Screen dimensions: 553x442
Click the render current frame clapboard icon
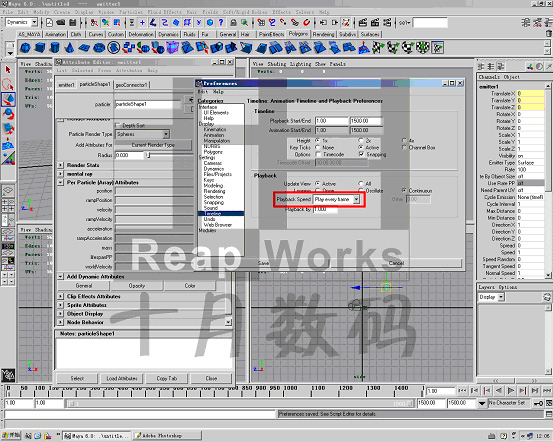pyautogui.click(x=363, y=23)
